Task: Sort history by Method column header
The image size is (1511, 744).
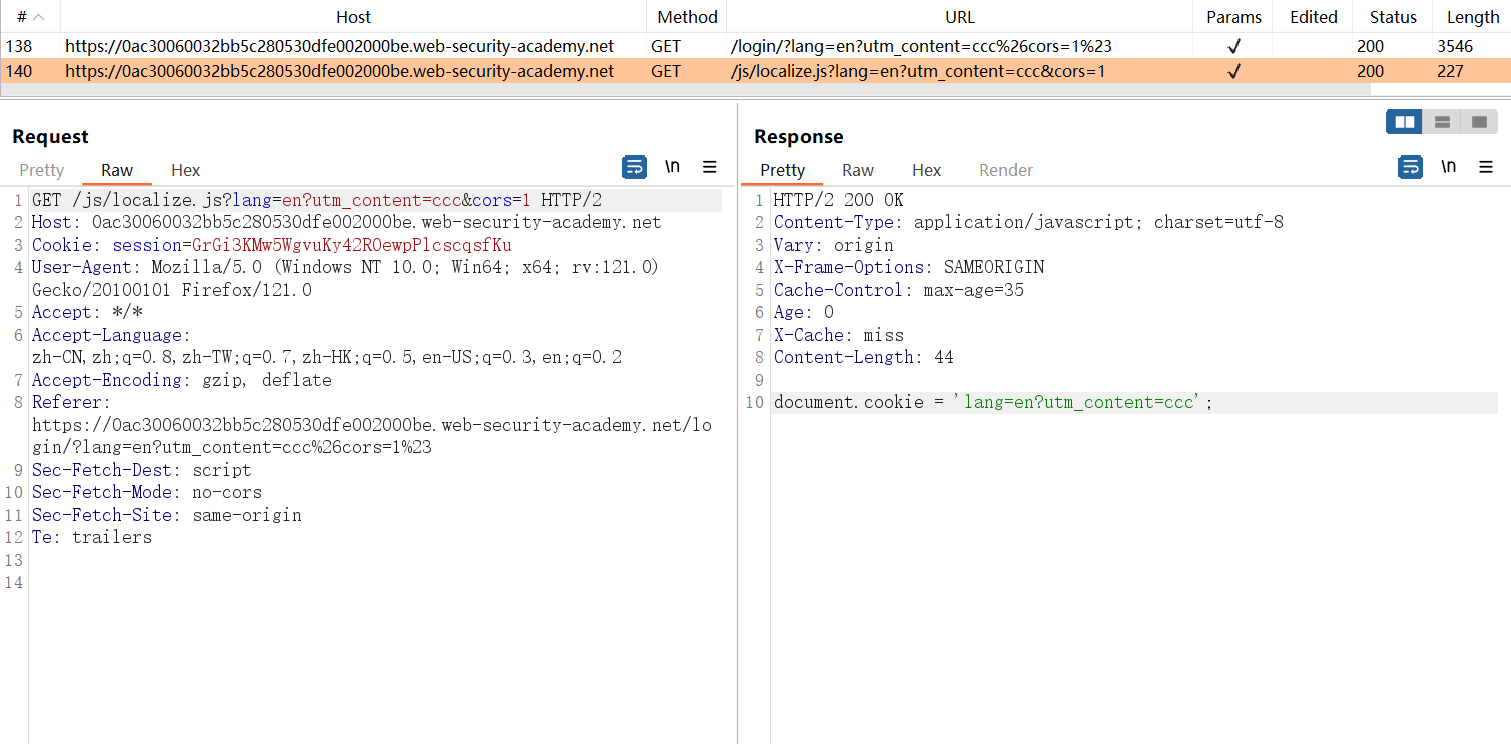Action: 687,17
